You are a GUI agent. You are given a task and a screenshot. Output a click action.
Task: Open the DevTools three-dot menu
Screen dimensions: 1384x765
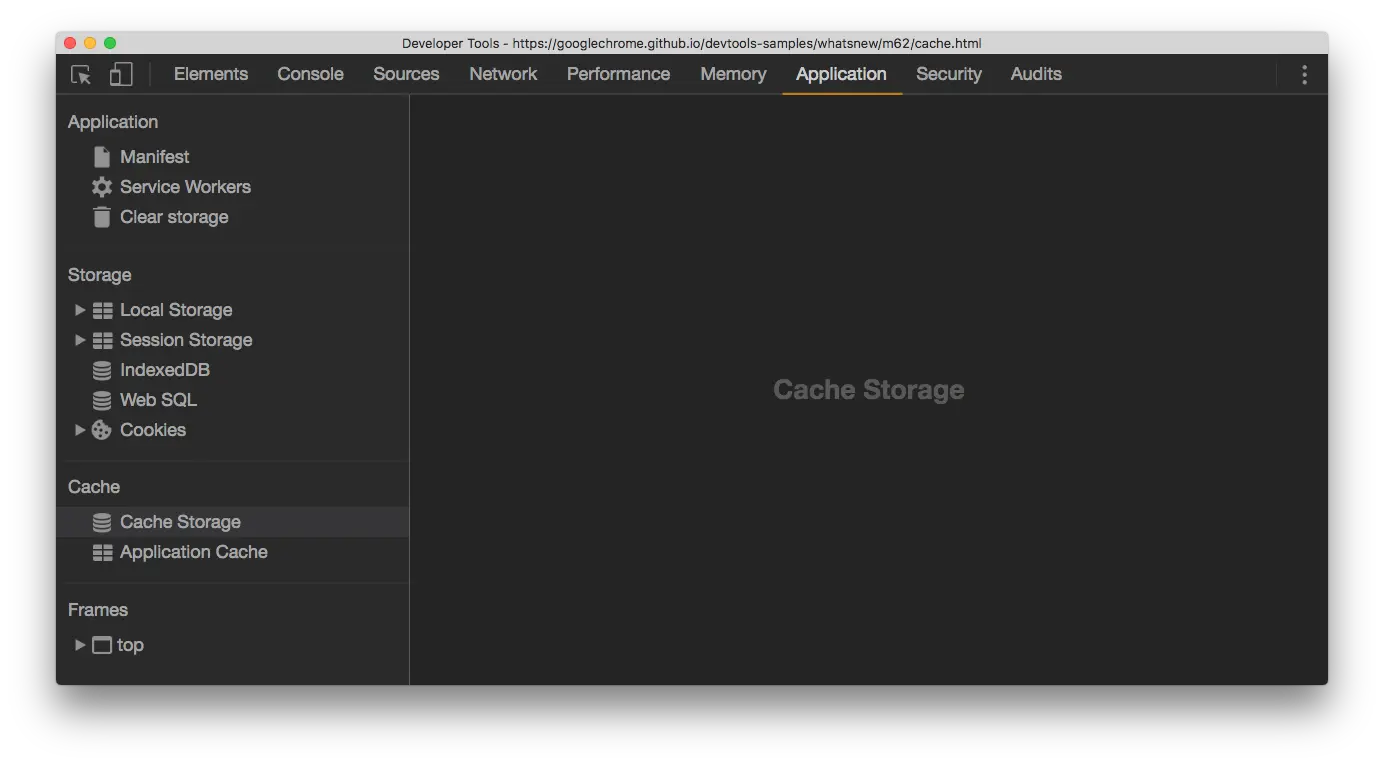[1304, 75]
